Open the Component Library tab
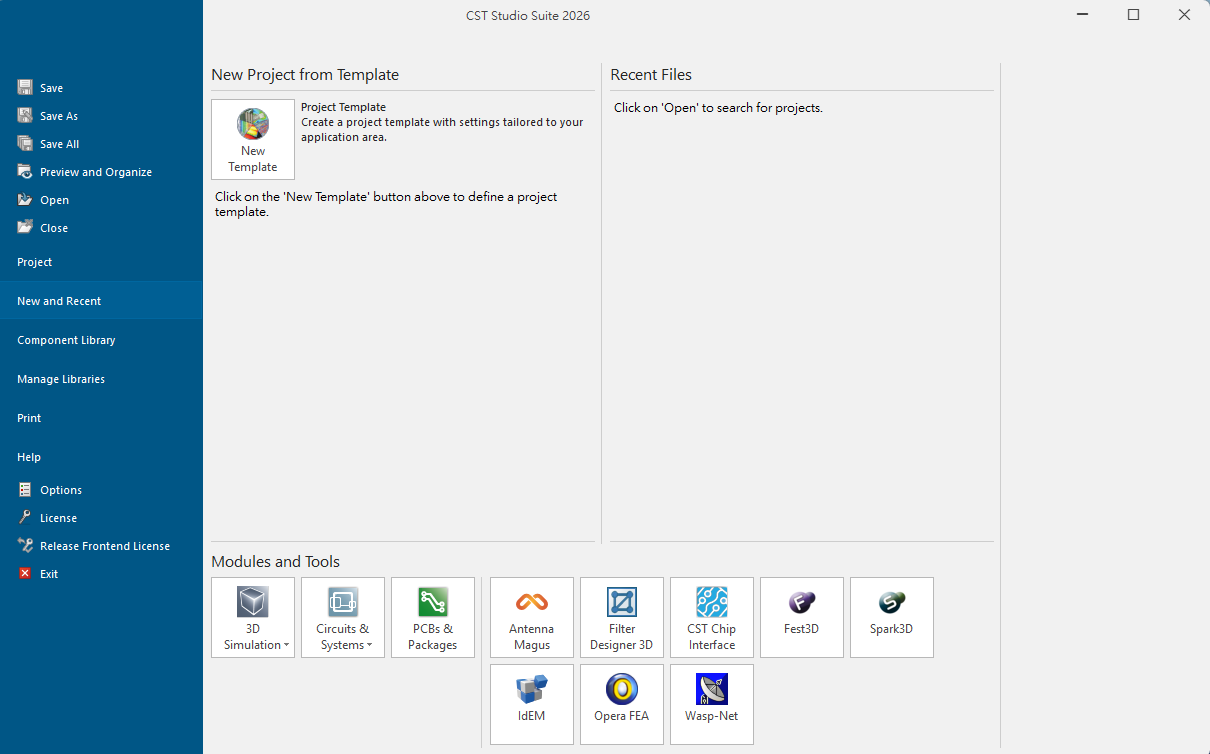1210x754 pixels. pos(101,340)
